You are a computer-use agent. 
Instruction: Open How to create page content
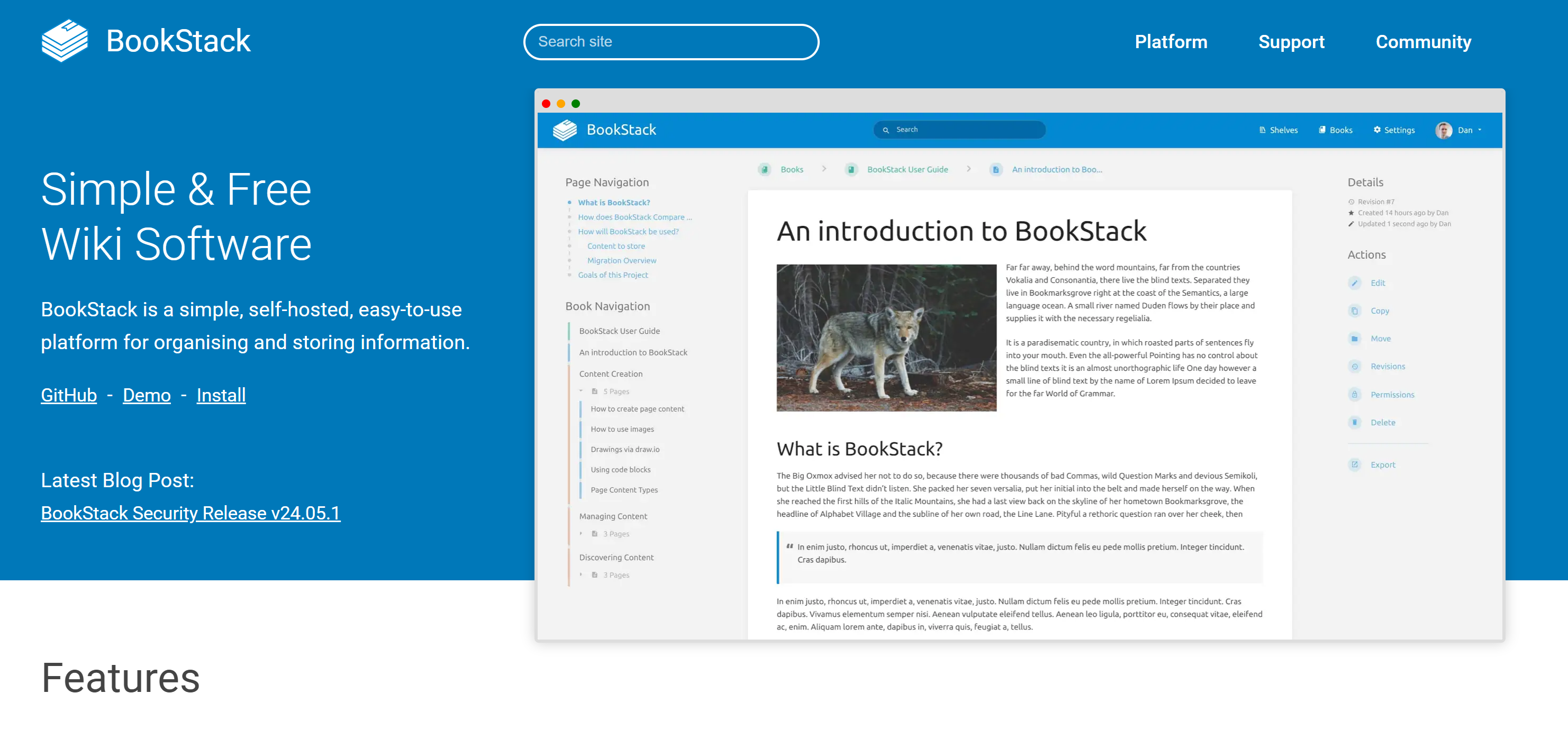click(x=637, y=409)
